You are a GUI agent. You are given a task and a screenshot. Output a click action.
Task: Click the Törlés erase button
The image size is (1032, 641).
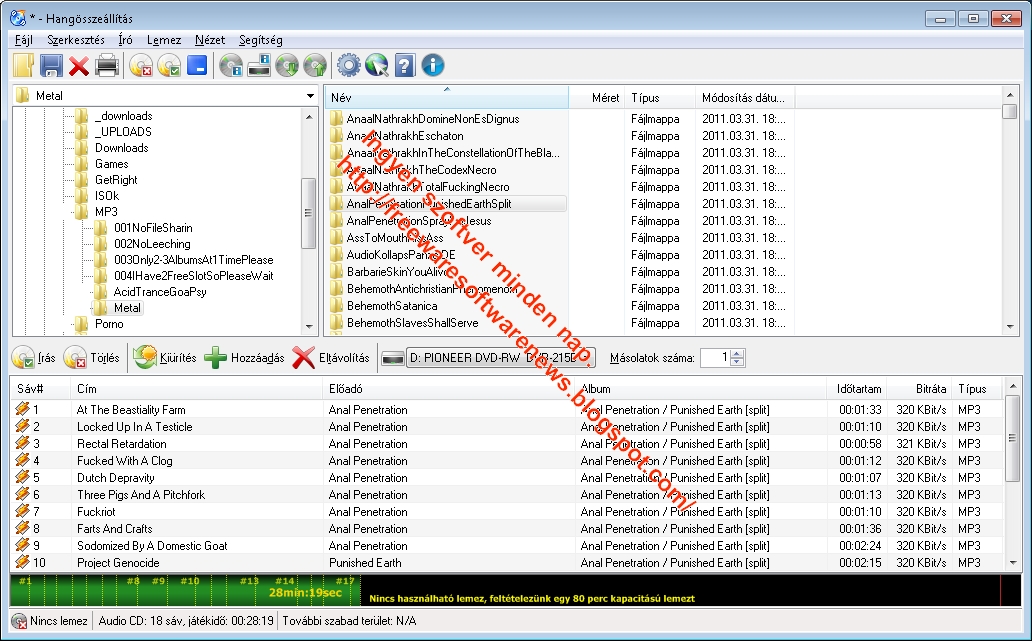click(x=92, y=358)
